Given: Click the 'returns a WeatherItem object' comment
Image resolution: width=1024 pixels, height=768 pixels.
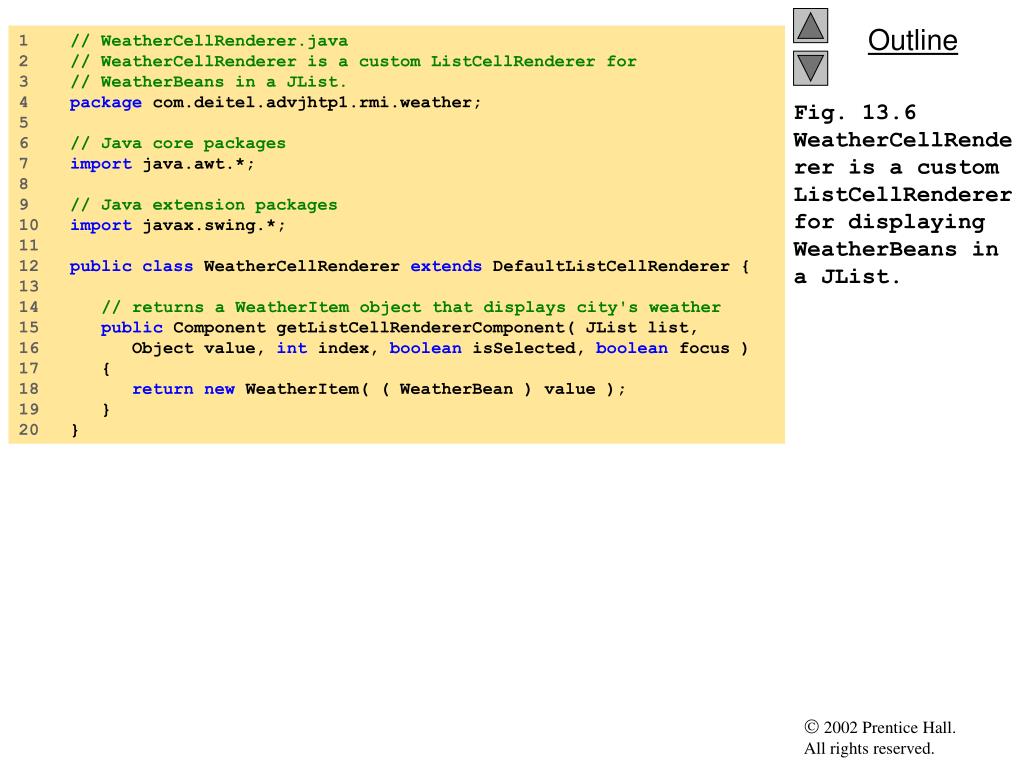Looking at the screenshot, I should 411,307.
